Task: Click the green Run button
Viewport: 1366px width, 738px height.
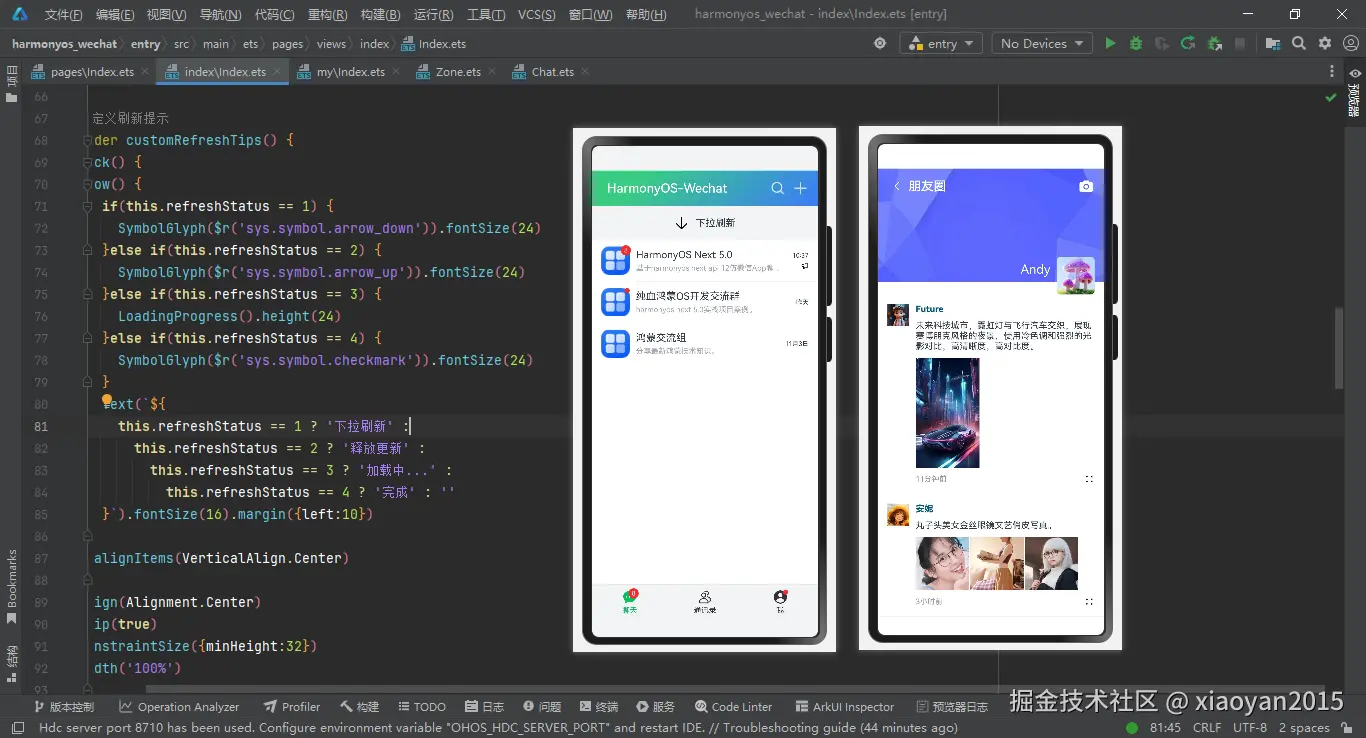Action: (x=1110, y=44)
